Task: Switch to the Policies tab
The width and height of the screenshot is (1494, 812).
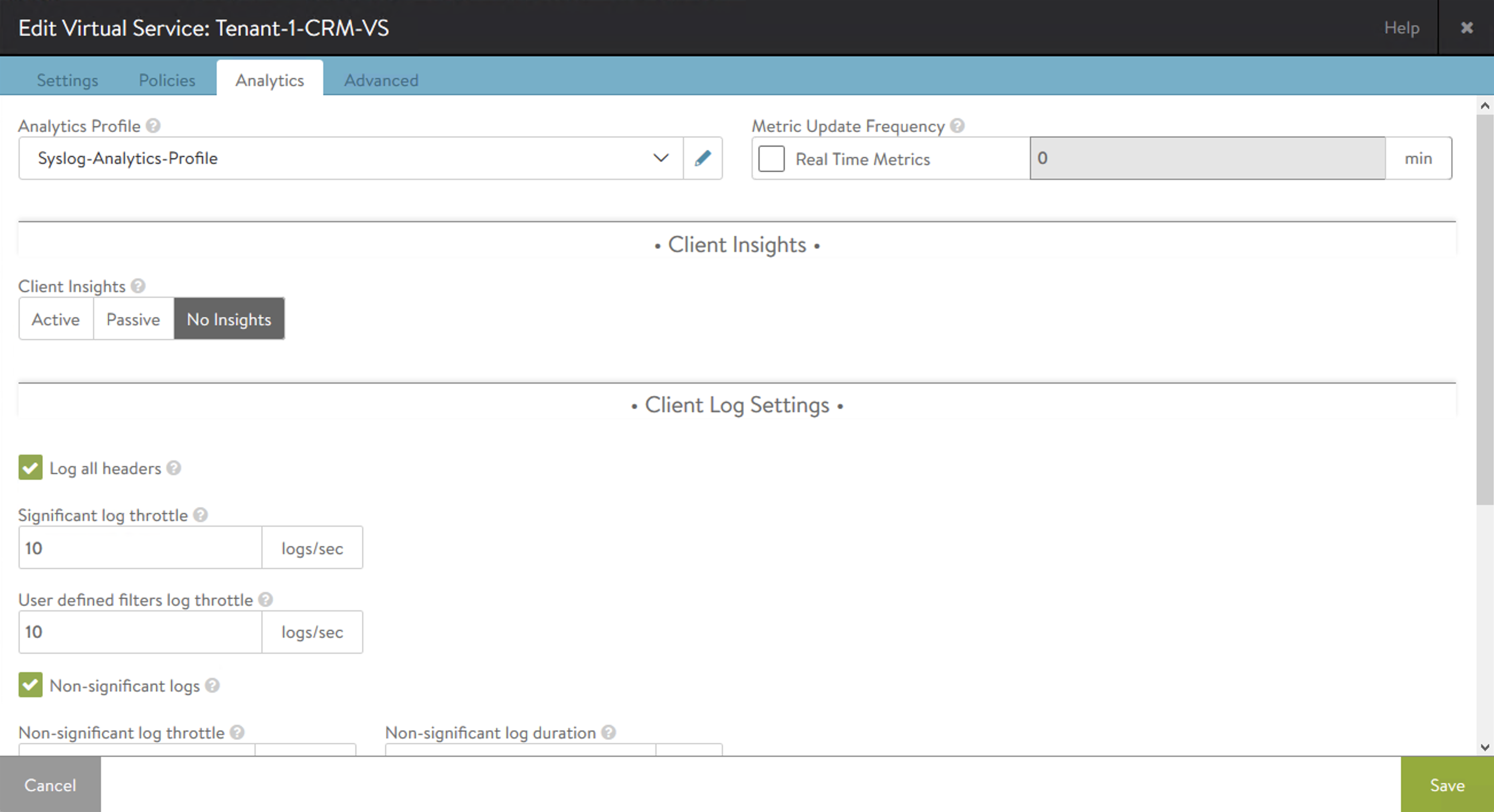Action: [167, 80]
